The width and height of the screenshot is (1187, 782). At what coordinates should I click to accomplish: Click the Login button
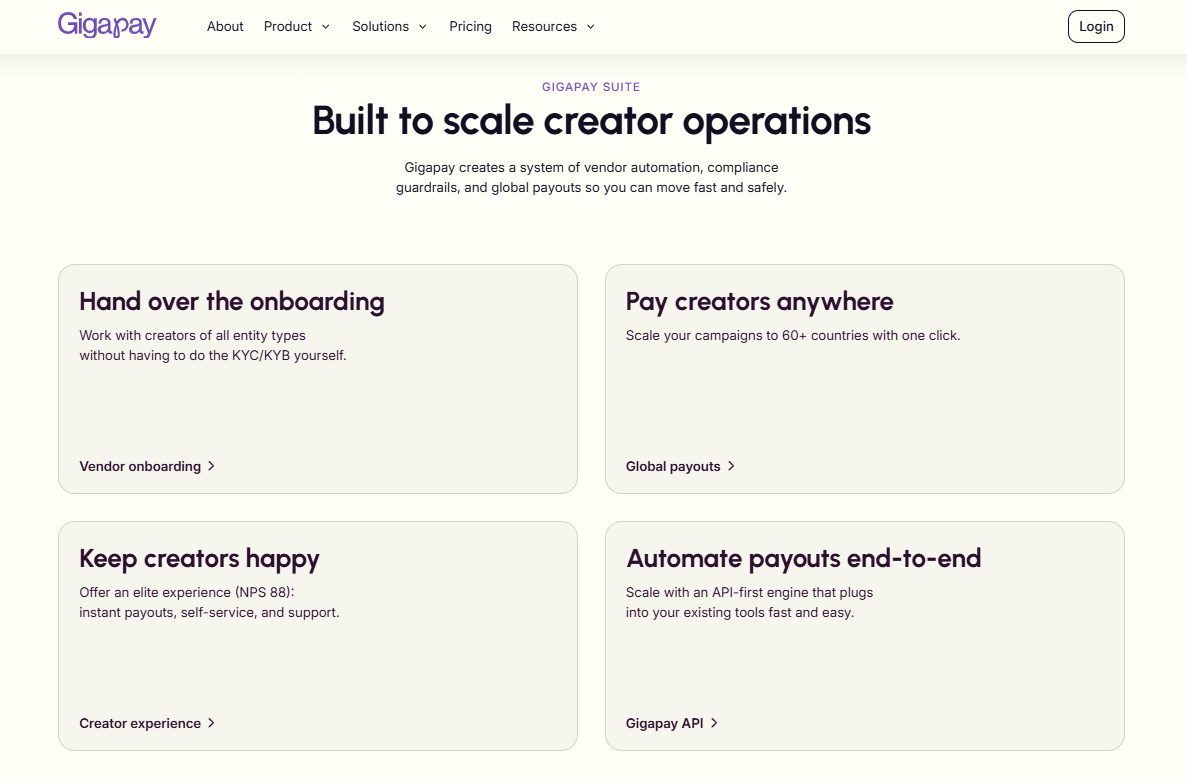tap(1096, 26)
